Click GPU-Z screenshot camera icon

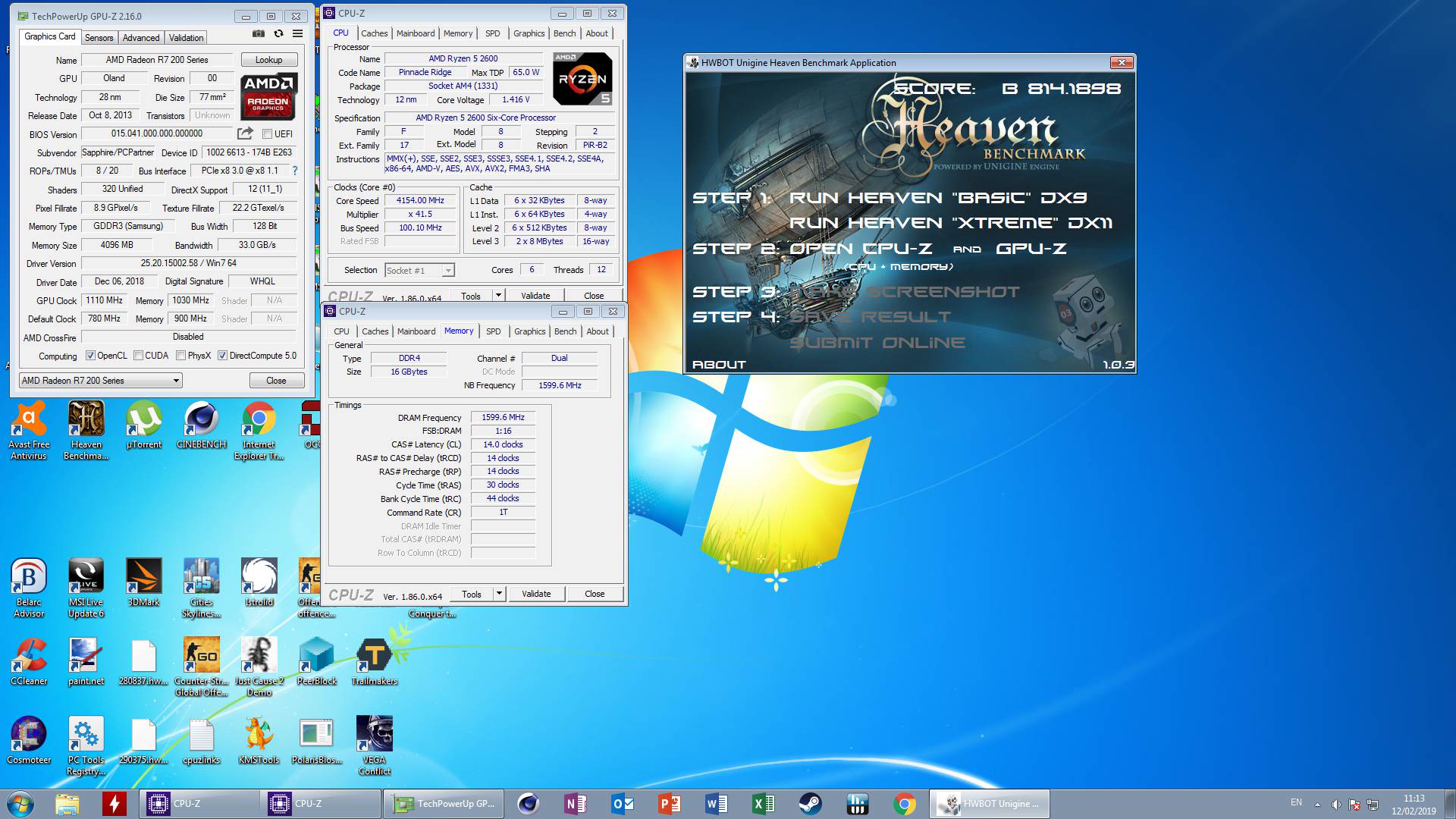pos(259,34)
